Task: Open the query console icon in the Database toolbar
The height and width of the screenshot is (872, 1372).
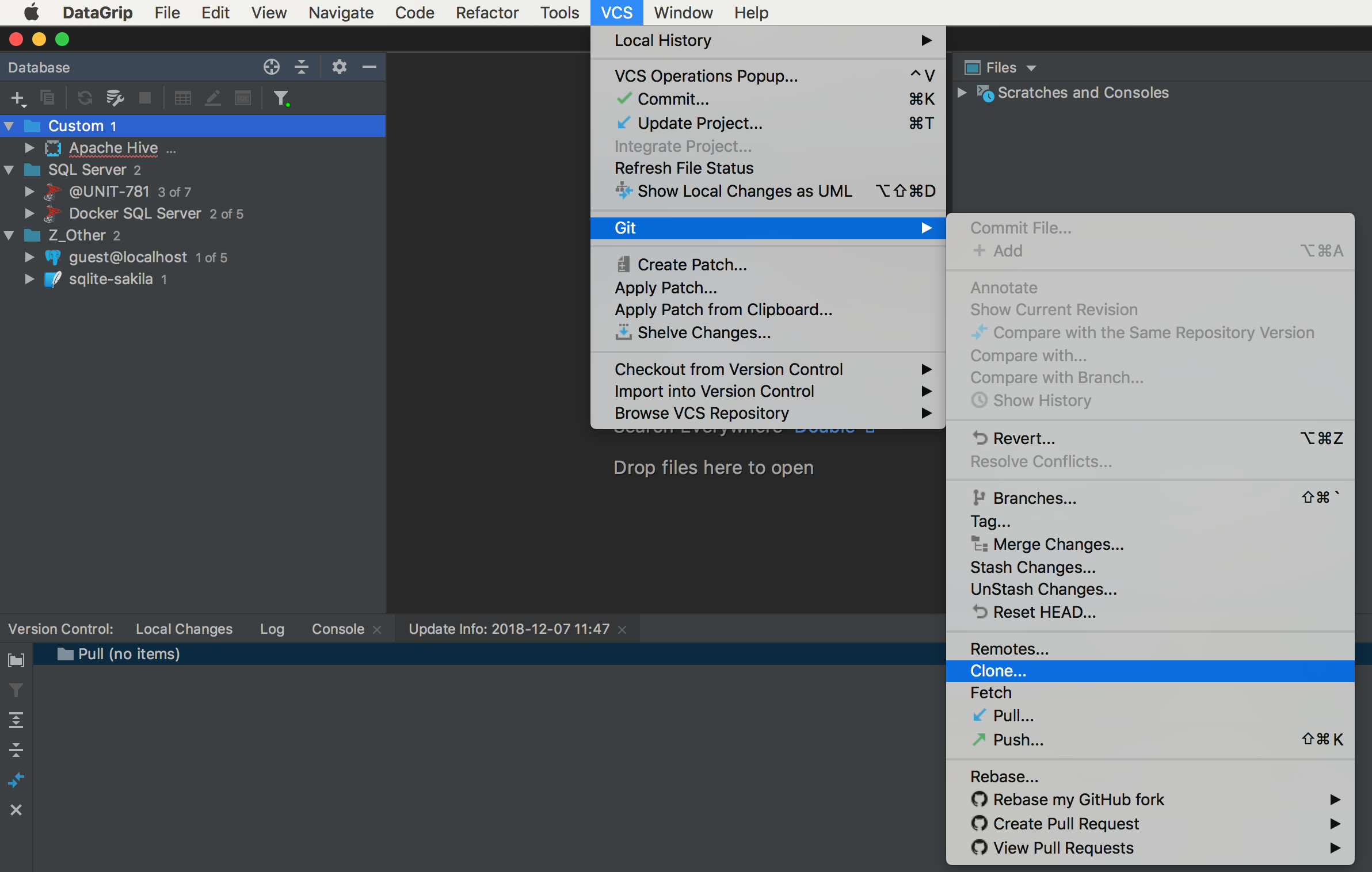Action: tap(243, 98)
